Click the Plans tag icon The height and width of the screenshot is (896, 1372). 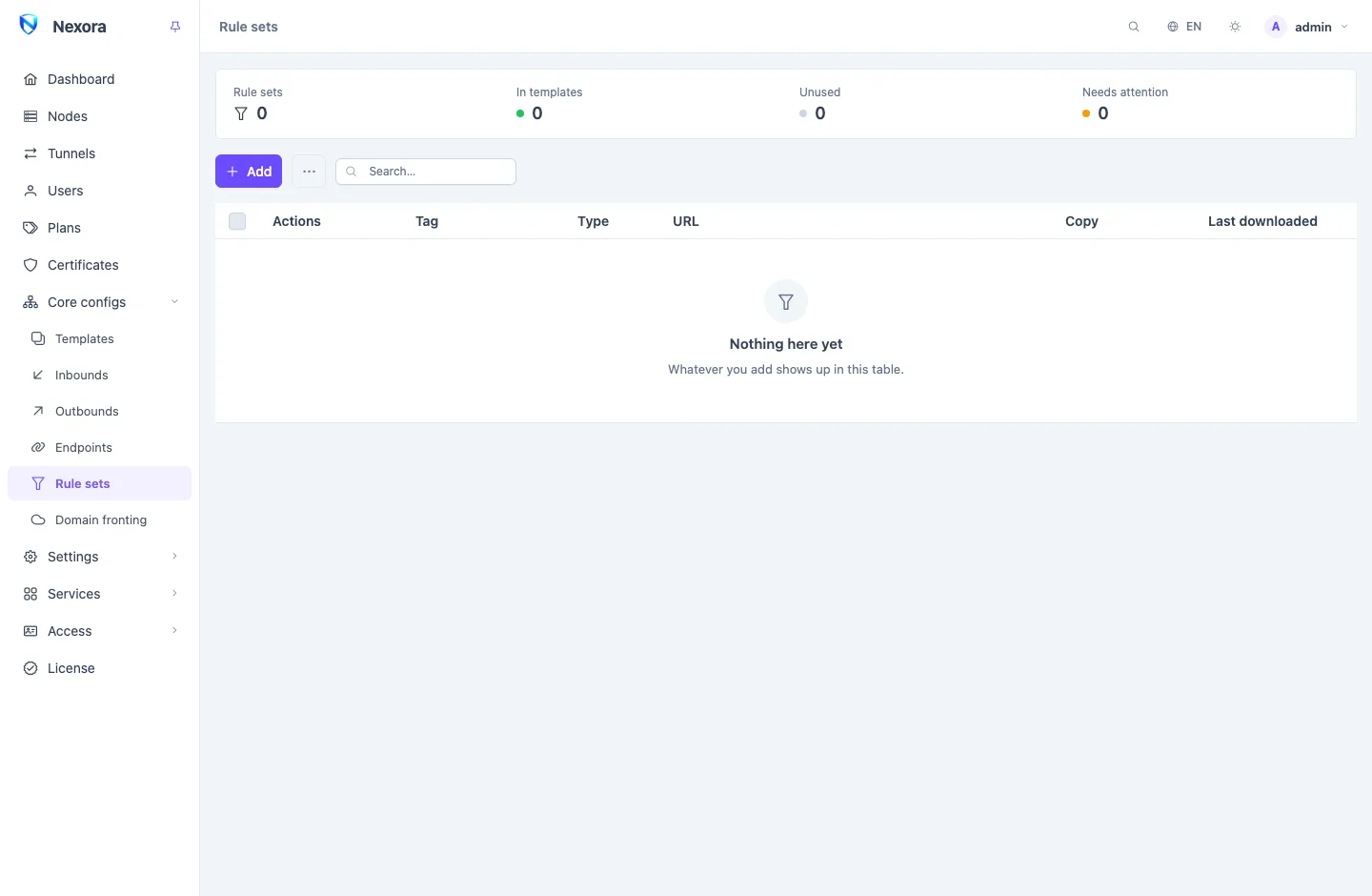[x=30, y=228]
